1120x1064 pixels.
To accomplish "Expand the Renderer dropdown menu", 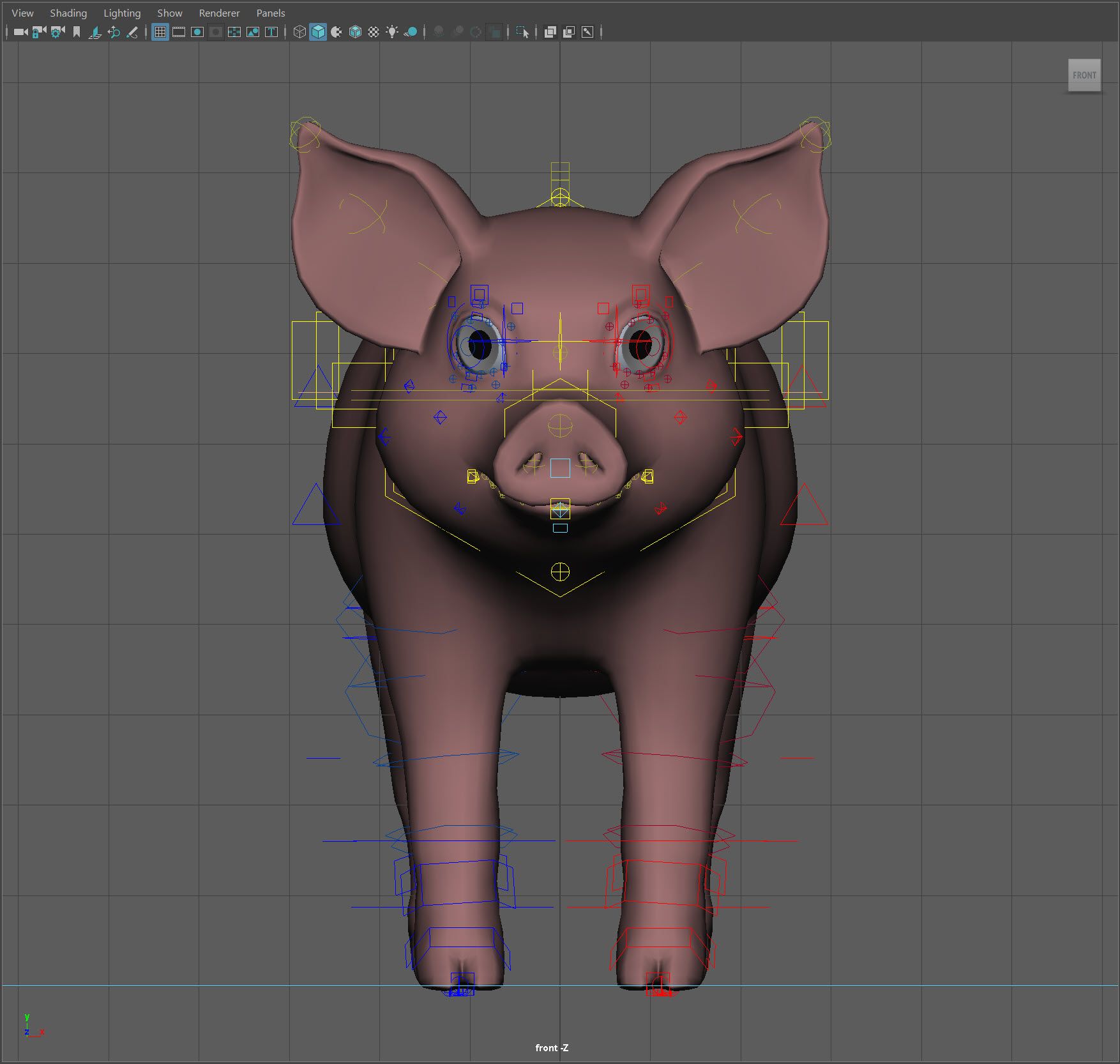I will [219, 13].
